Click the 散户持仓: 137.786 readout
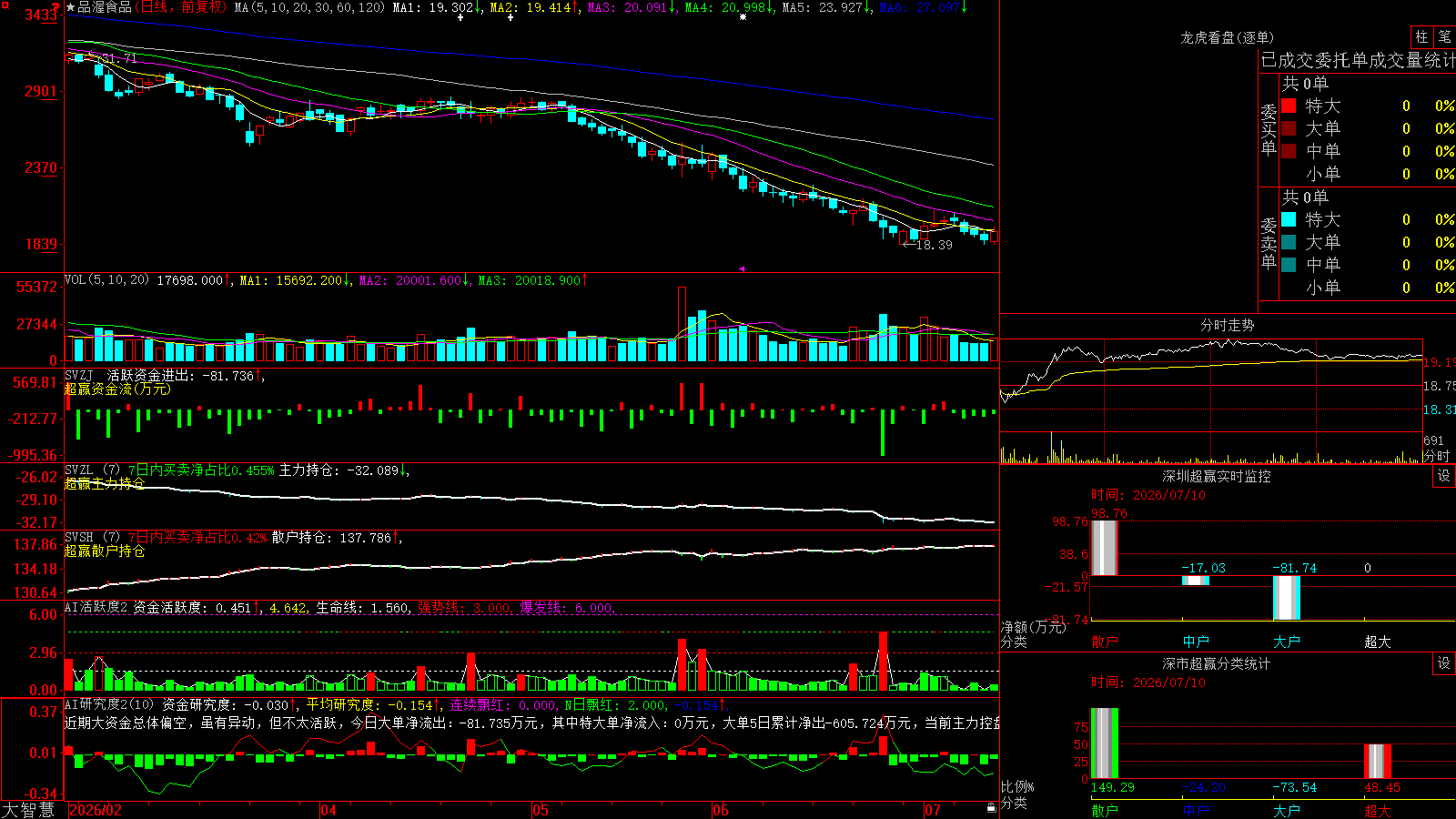Viewport: 1456px width, 819px height. pos(331,538)
